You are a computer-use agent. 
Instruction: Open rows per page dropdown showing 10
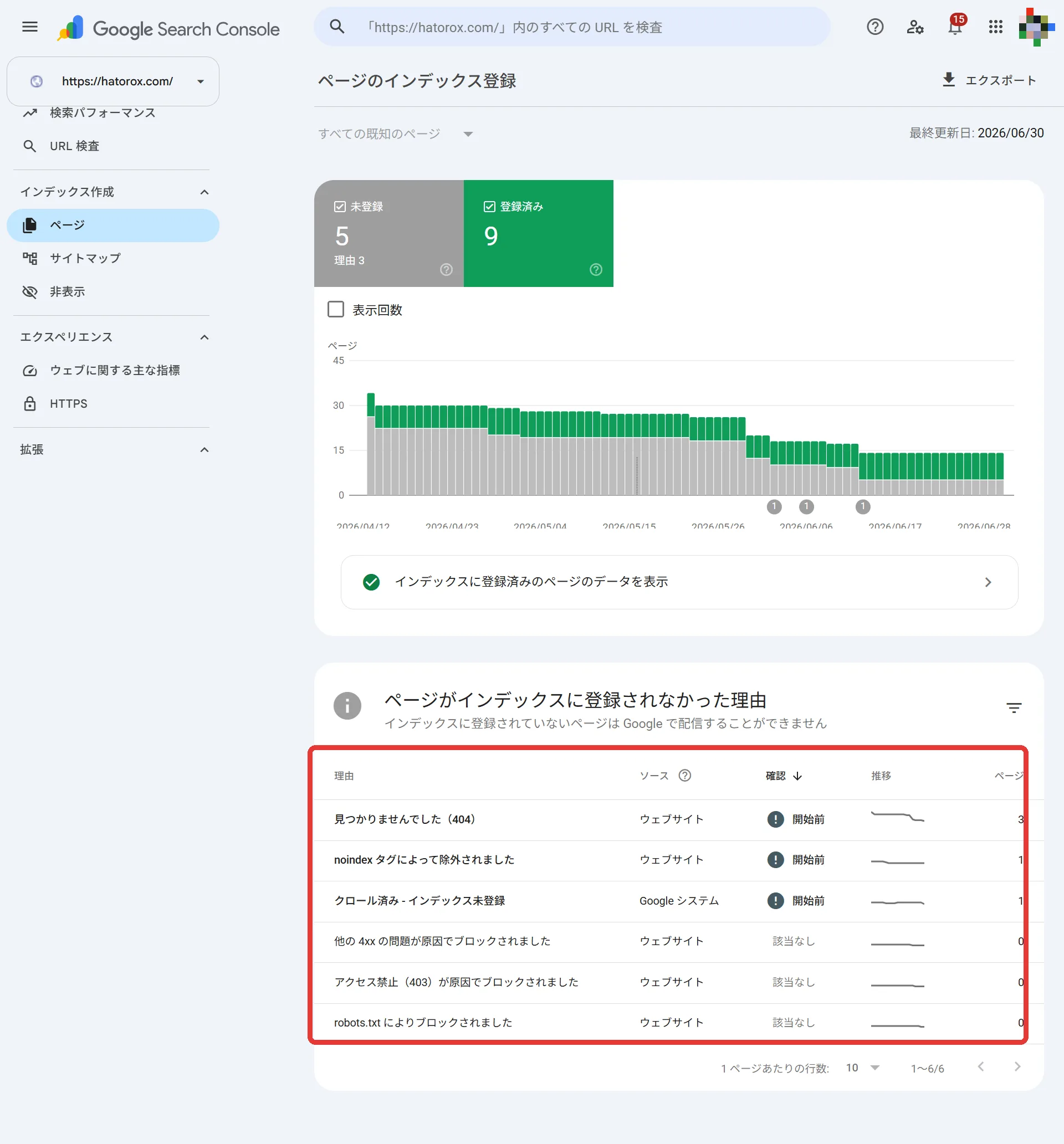point(862,1068)
